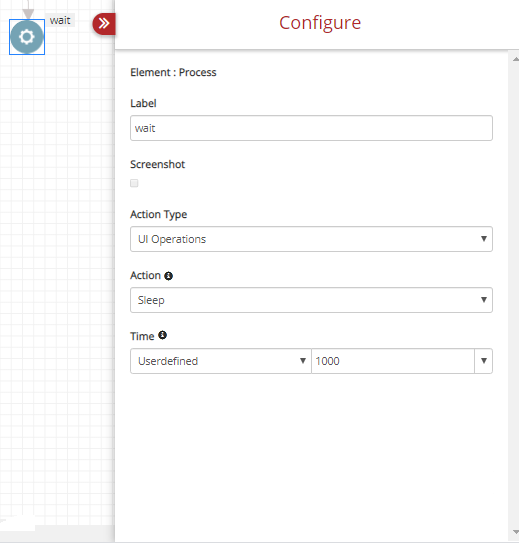Expand the time value dropdown arrow
Screen dimensions: 519x549
484,361
